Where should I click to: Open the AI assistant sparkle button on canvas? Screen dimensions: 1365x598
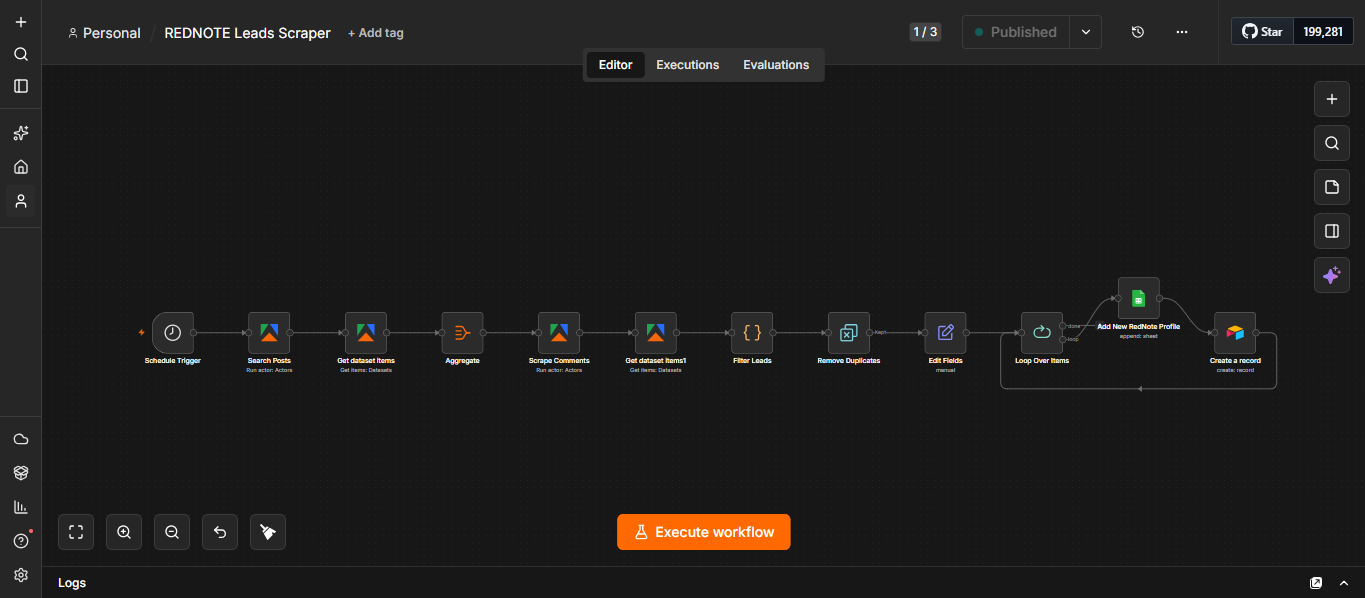tap(1331, 275)
